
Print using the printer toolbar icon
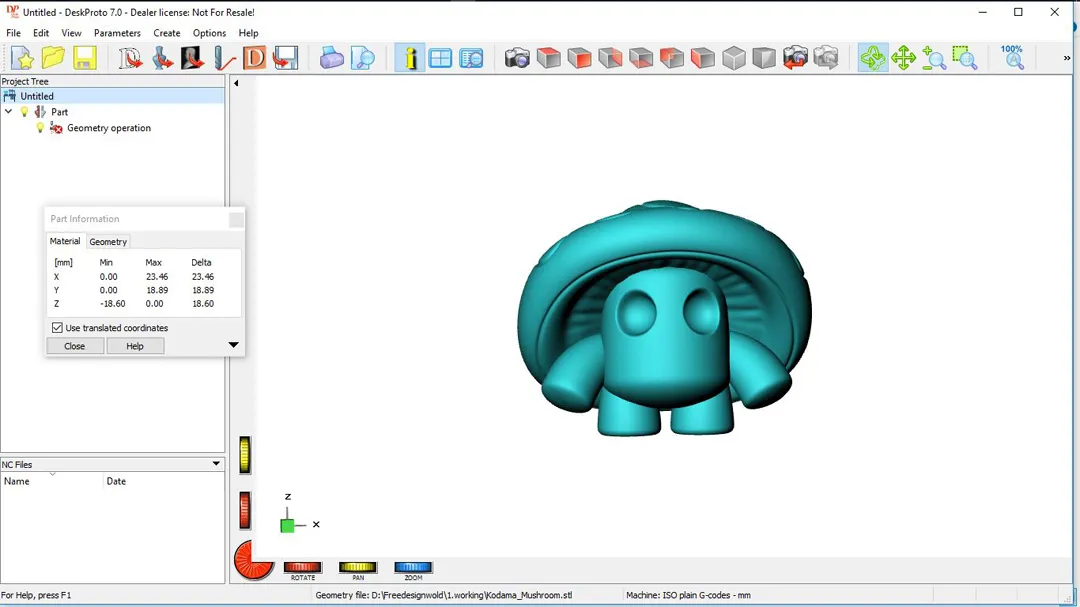click(331, 59)
